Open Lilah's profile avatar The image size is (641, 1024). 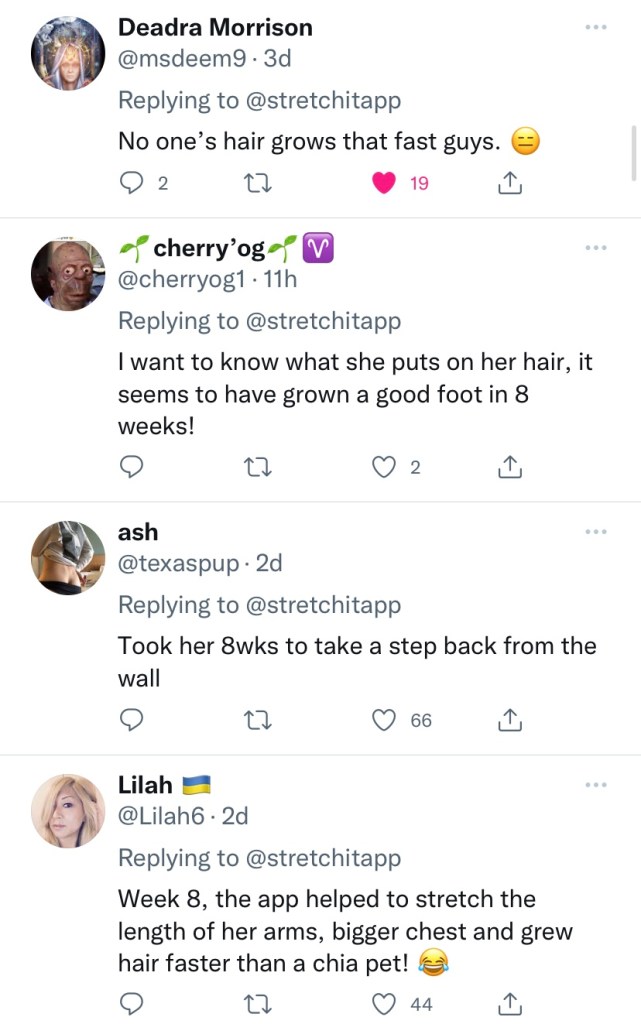click(x=69, y=811)
